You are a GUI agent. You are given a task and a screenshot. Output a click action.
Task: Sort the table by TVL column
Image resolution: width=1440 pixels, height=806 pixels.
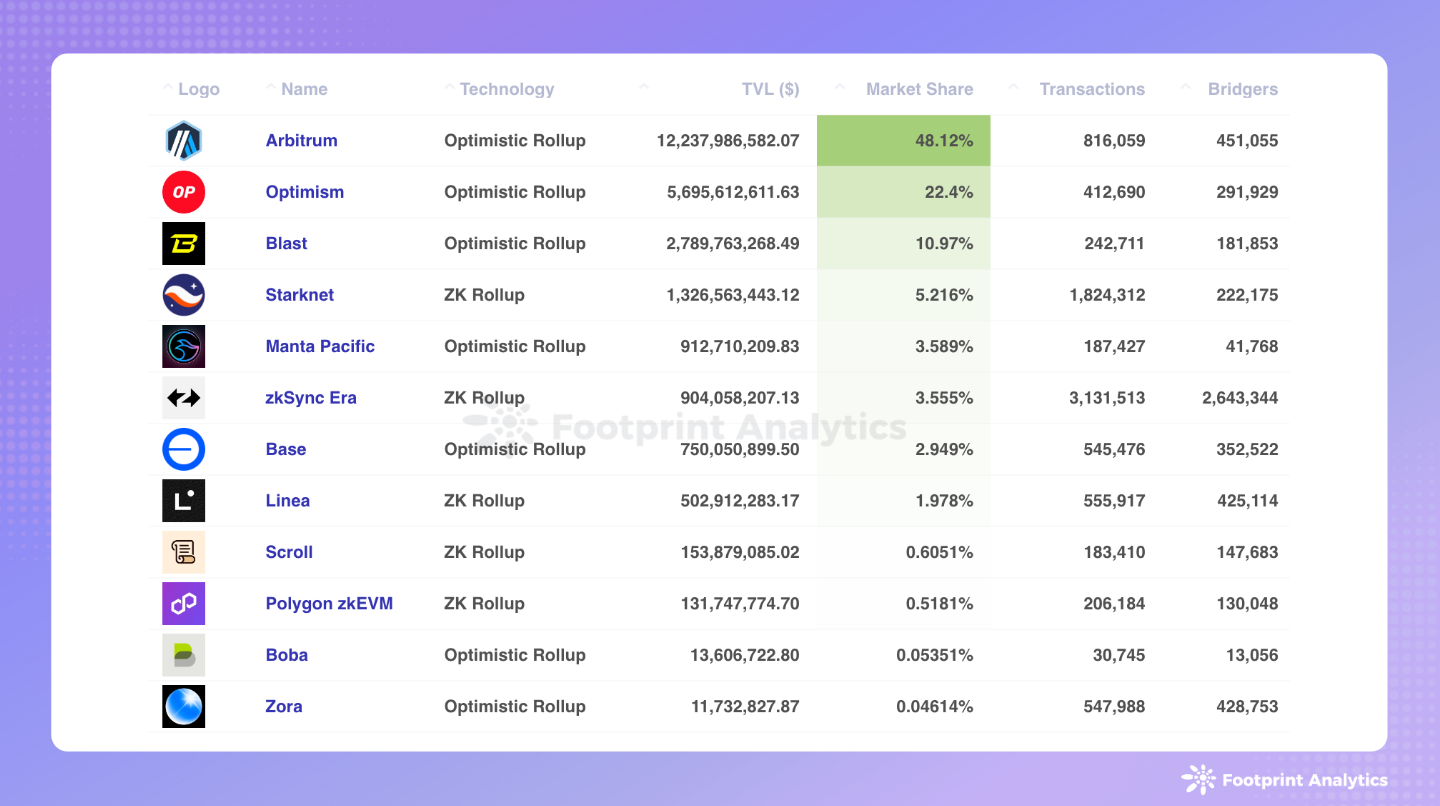770,89
